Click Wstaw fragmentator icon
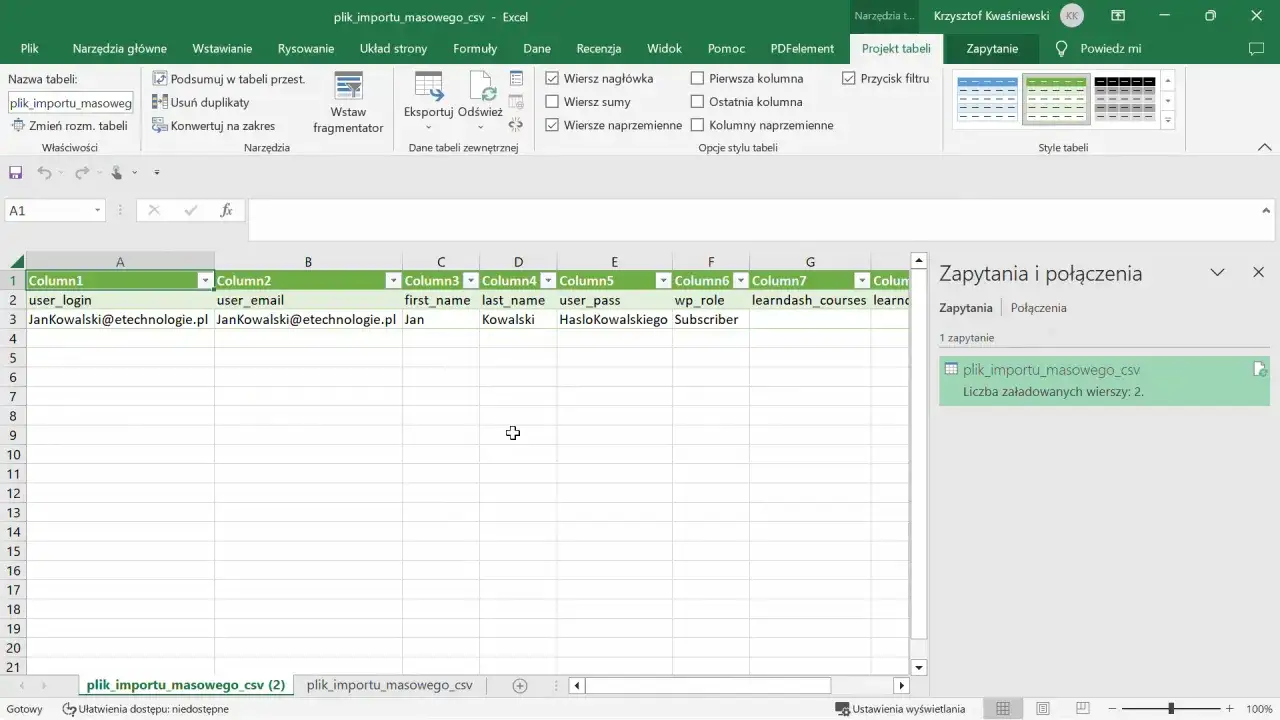Viewport: 1280px width, 720px height. point(348,86)
